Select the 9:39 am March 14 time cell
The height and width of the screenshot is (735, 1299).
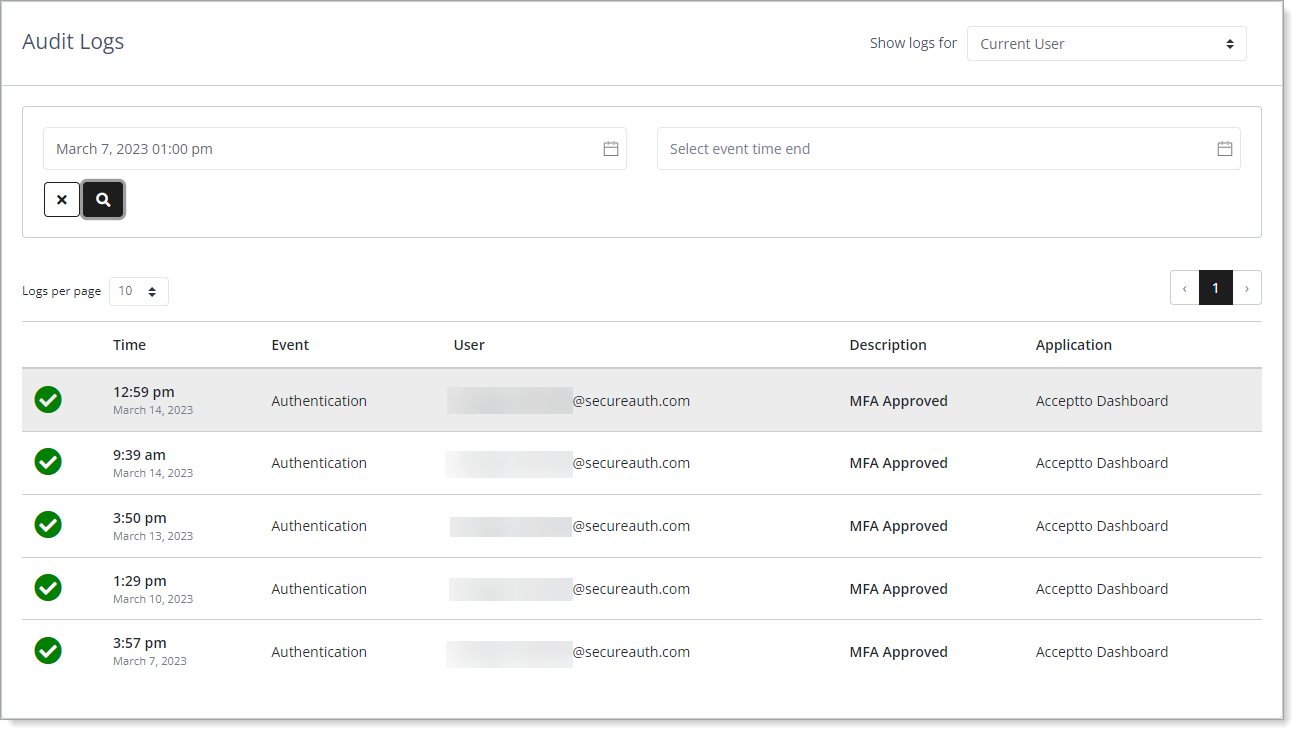153,462
